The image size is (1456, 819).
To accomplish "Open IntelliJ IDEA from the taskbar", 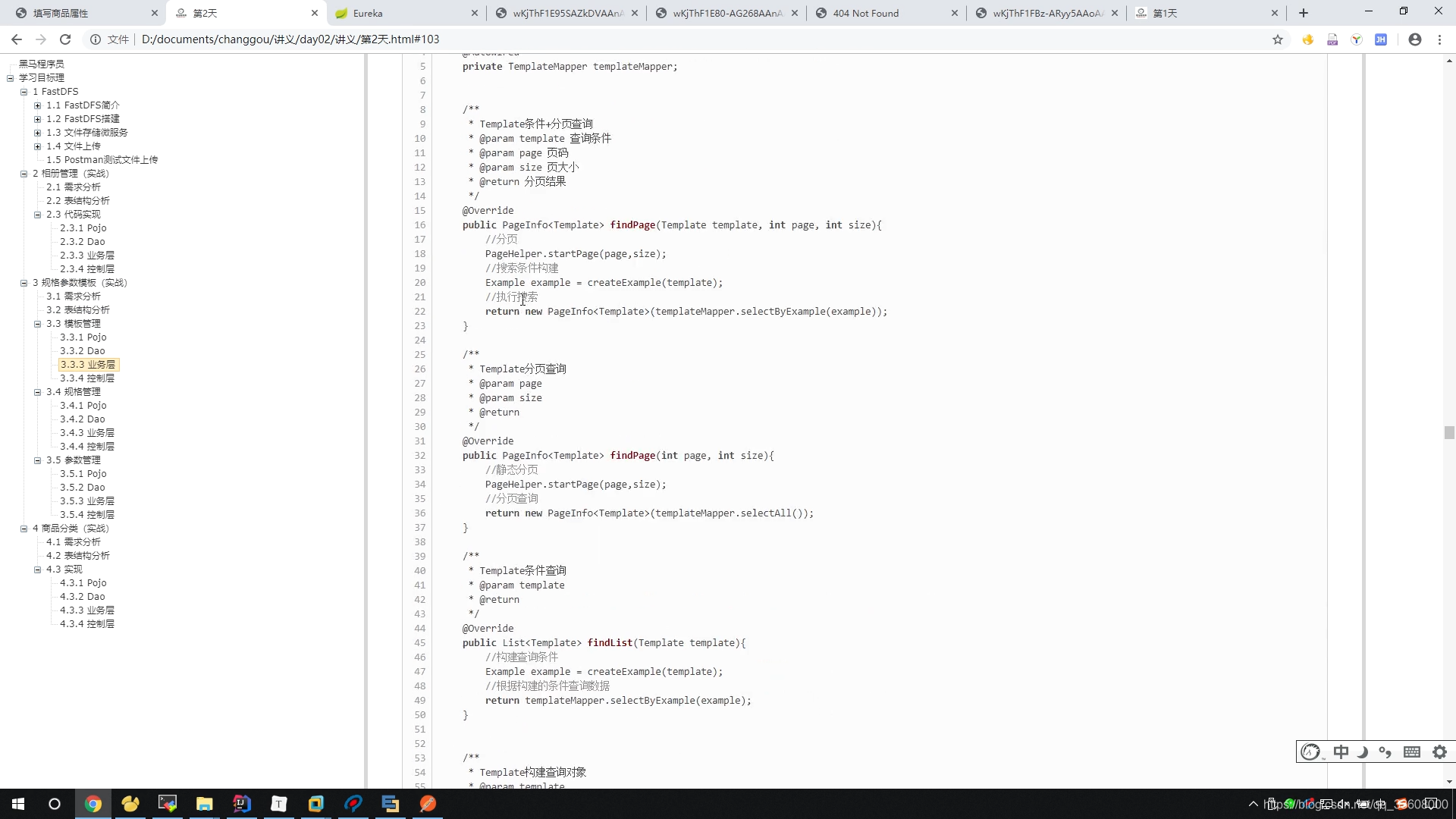I will click(242, 804).
